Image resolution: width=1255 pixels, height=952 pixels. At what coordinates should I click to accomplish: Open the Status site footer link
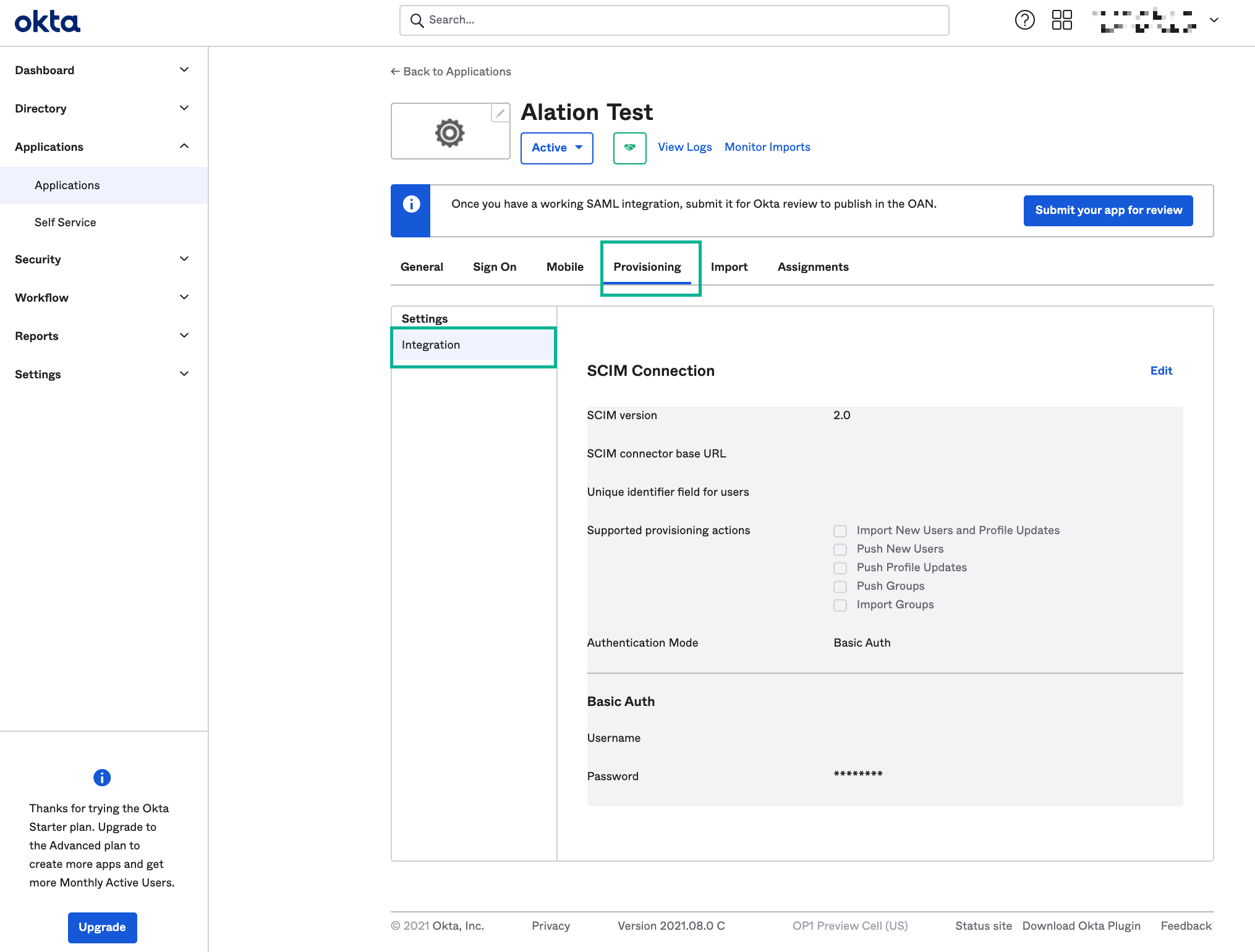pyautogui.click(x=983, y=926)
